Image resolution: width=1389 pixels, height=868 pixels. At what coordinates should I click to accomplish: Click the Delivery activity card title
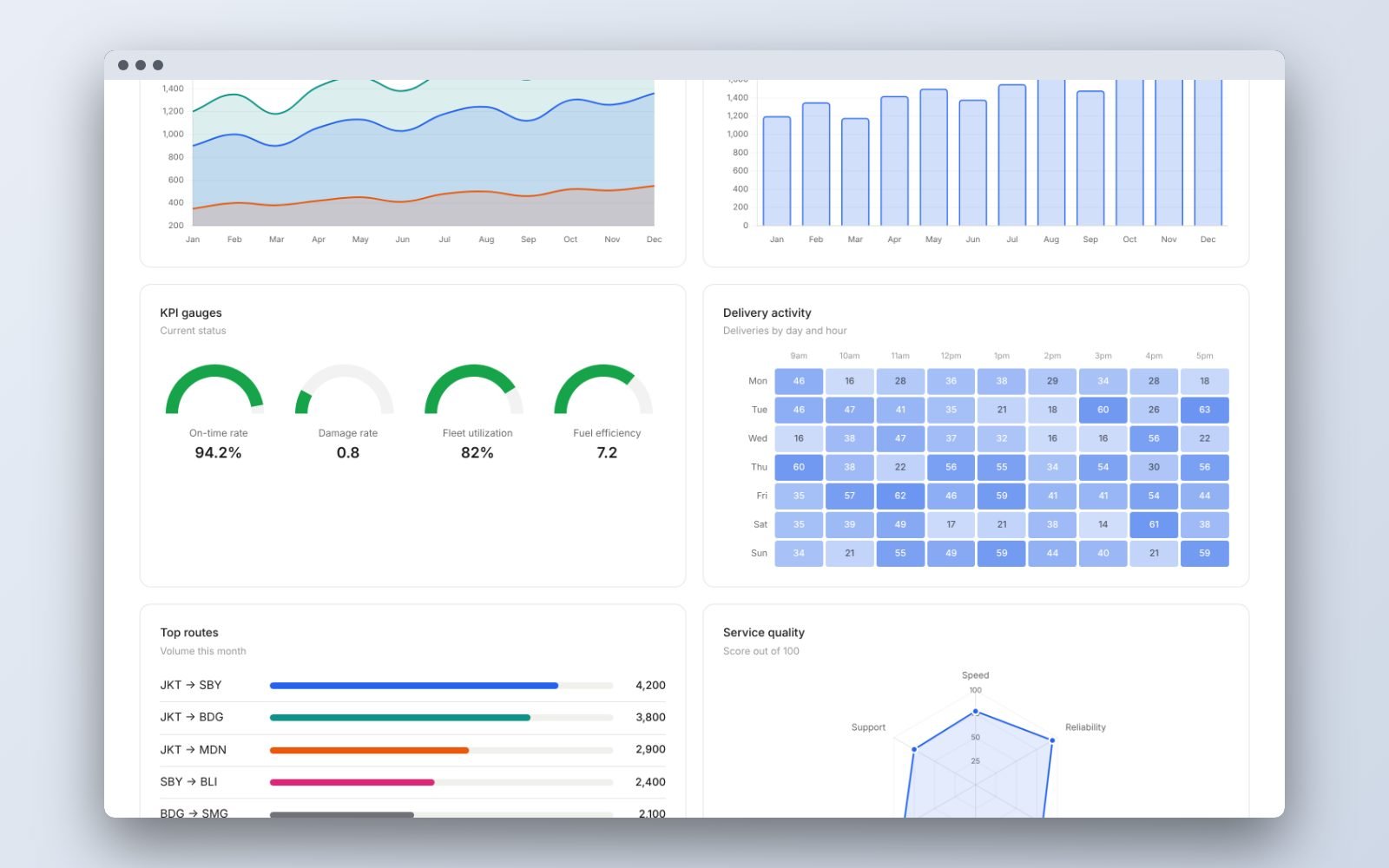click(767, 312)
